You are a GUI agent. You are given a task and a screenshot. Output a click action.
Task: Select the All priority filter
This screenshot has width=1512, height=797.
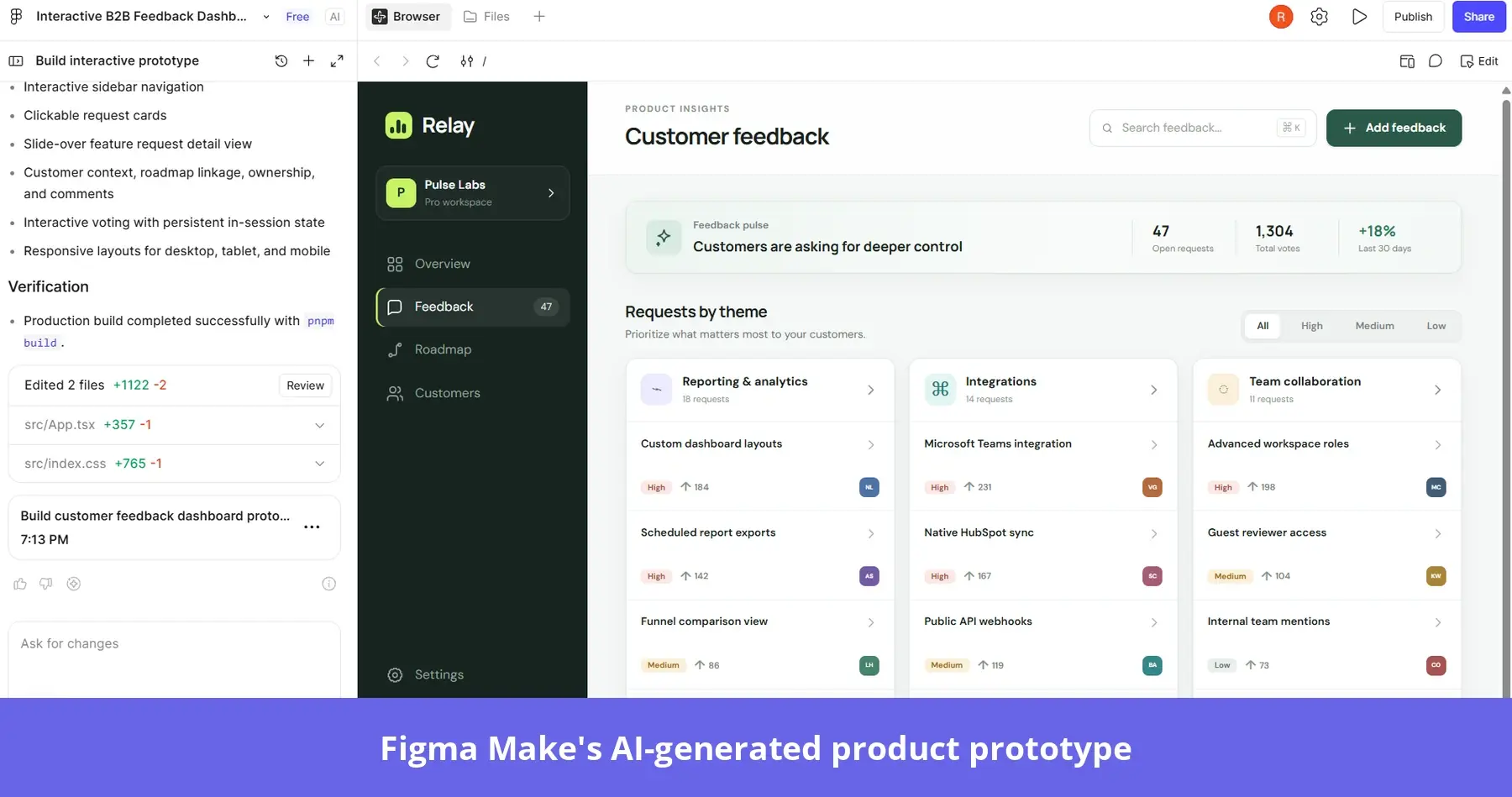click(1263, 326)
